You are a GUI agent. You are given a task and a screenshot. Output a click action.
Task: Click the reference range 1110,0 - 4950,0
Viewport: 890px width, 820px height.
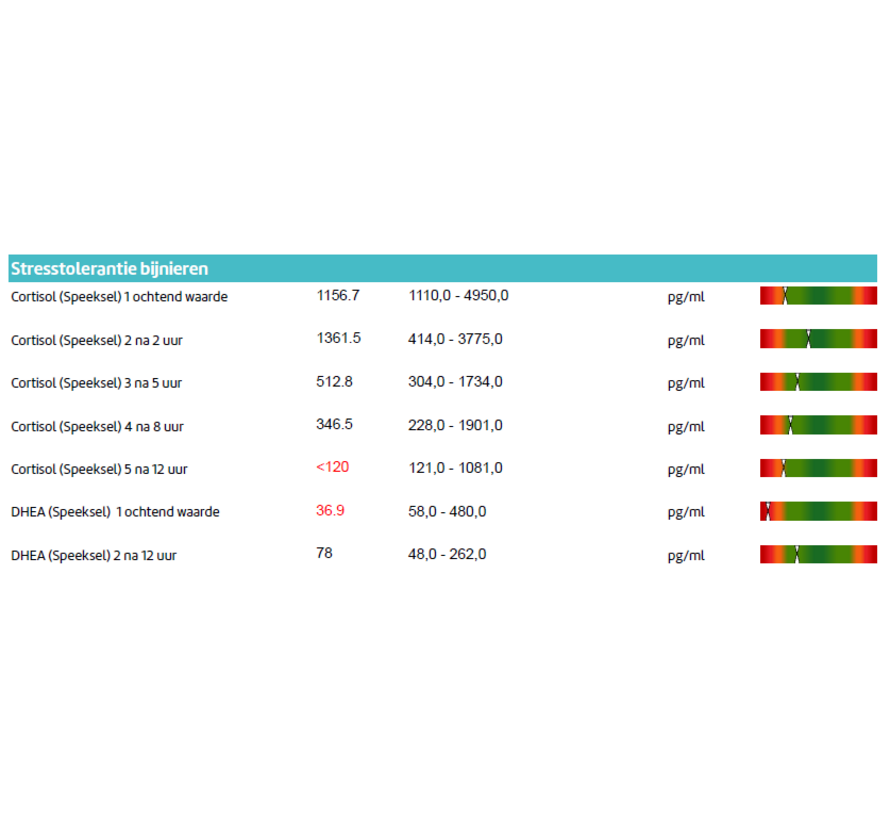(x=458, y=296)
